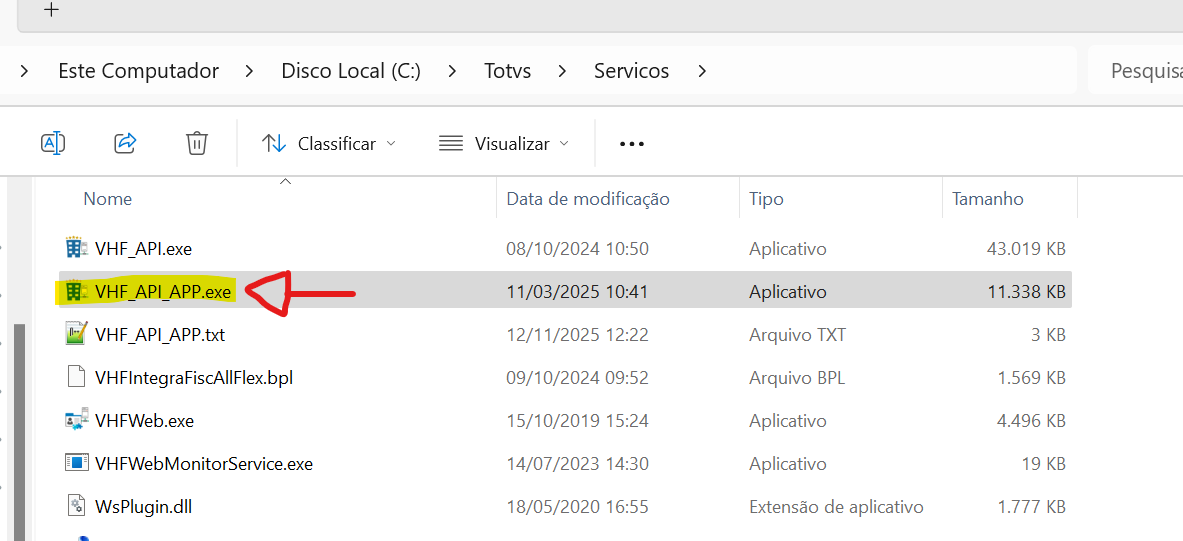
Task: Go to Este Computador in breadcrumb
Action: 139,71
